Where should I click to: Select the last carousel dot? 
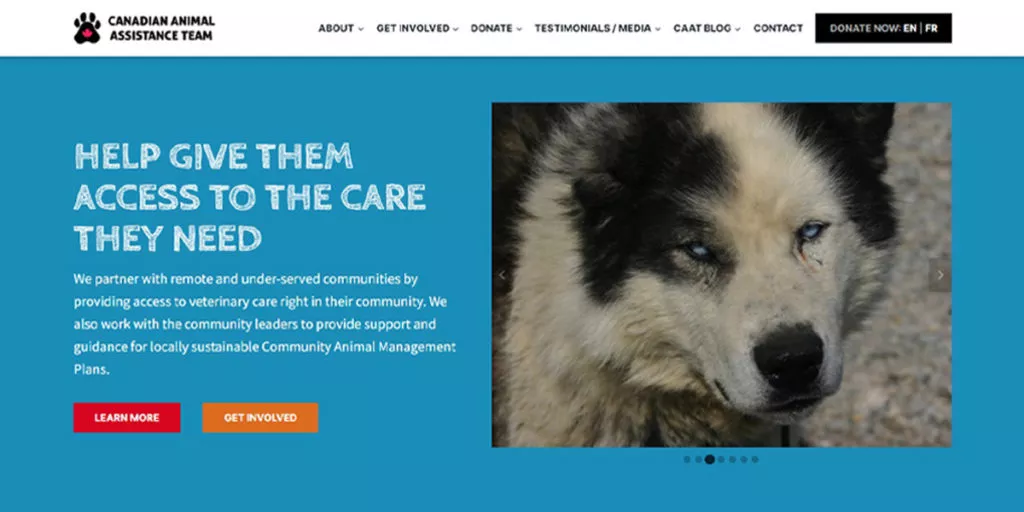pyautogui.click(x=755, y=459)
